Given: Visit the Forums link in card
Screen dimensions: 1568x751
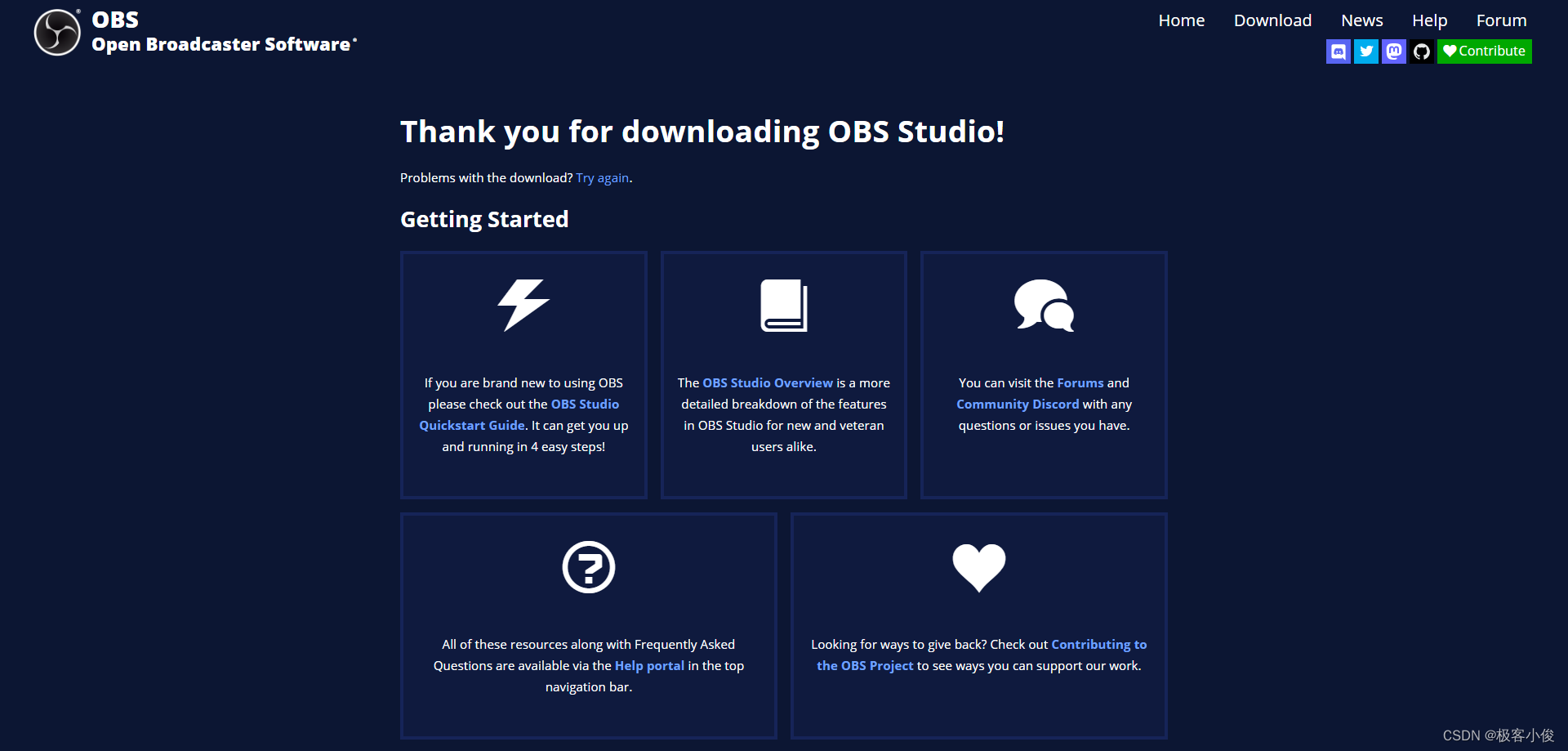Looking at the screenshot, I should click(x=1080, y=382).
